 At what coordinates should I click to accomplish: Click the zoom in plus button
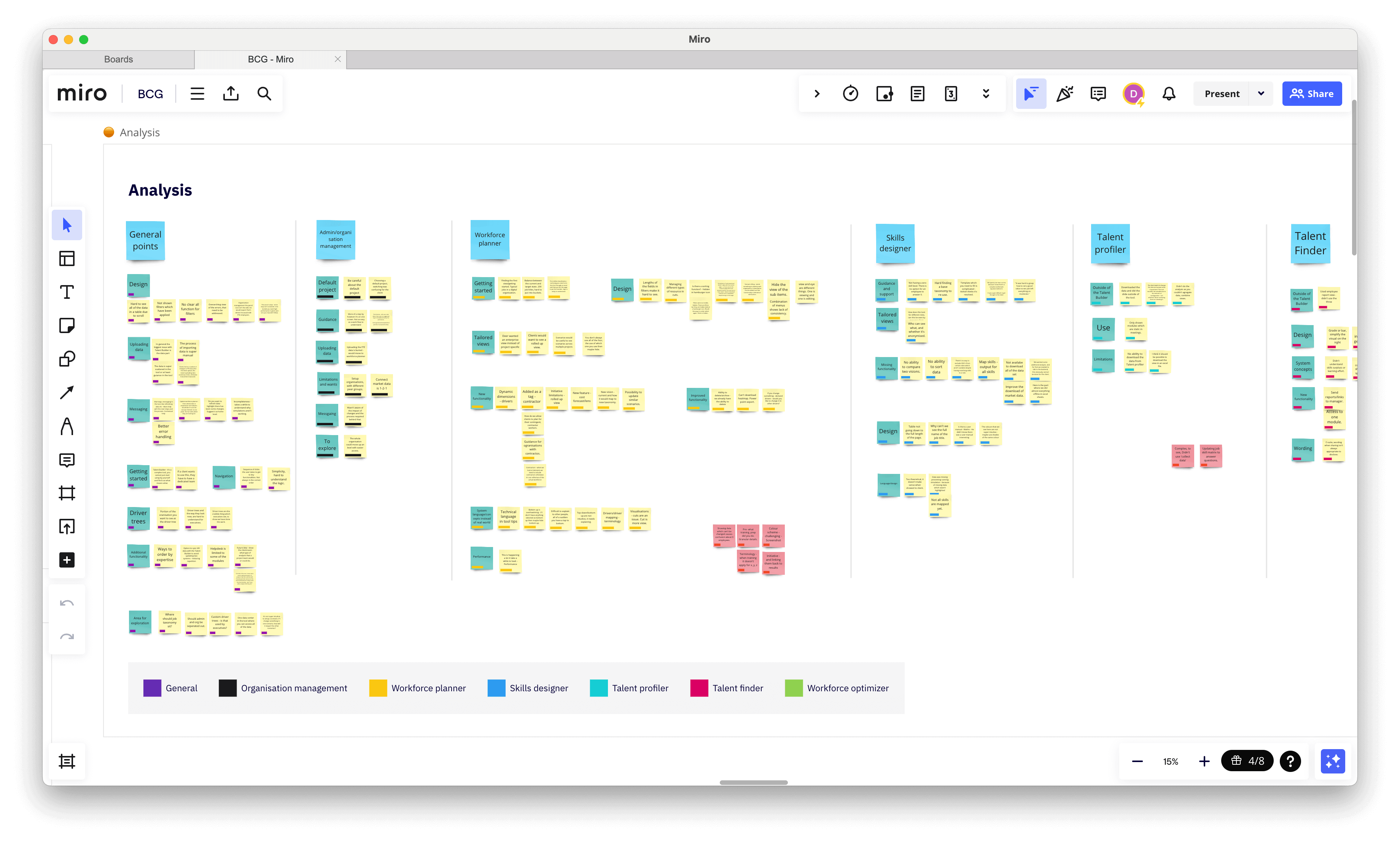click(x=1204, y=761)
